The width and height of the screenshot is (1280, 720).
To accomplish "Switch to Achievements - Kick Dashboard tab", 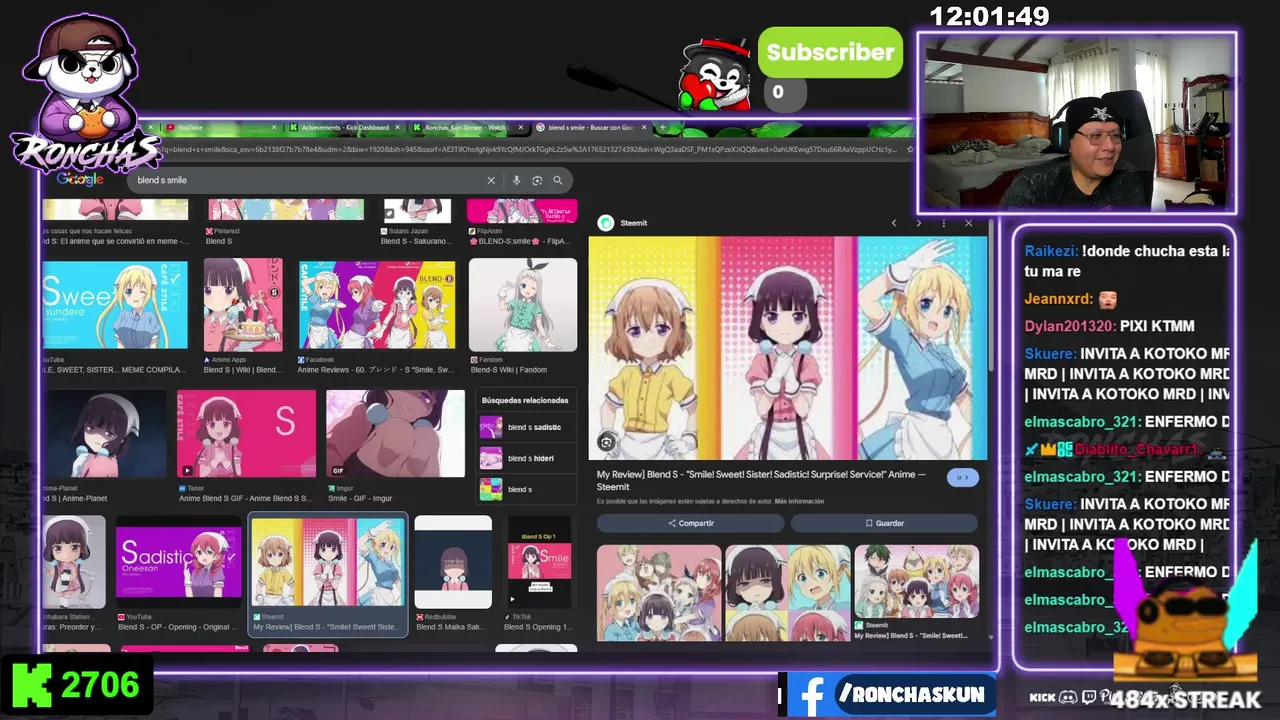I will click(345, 128).
